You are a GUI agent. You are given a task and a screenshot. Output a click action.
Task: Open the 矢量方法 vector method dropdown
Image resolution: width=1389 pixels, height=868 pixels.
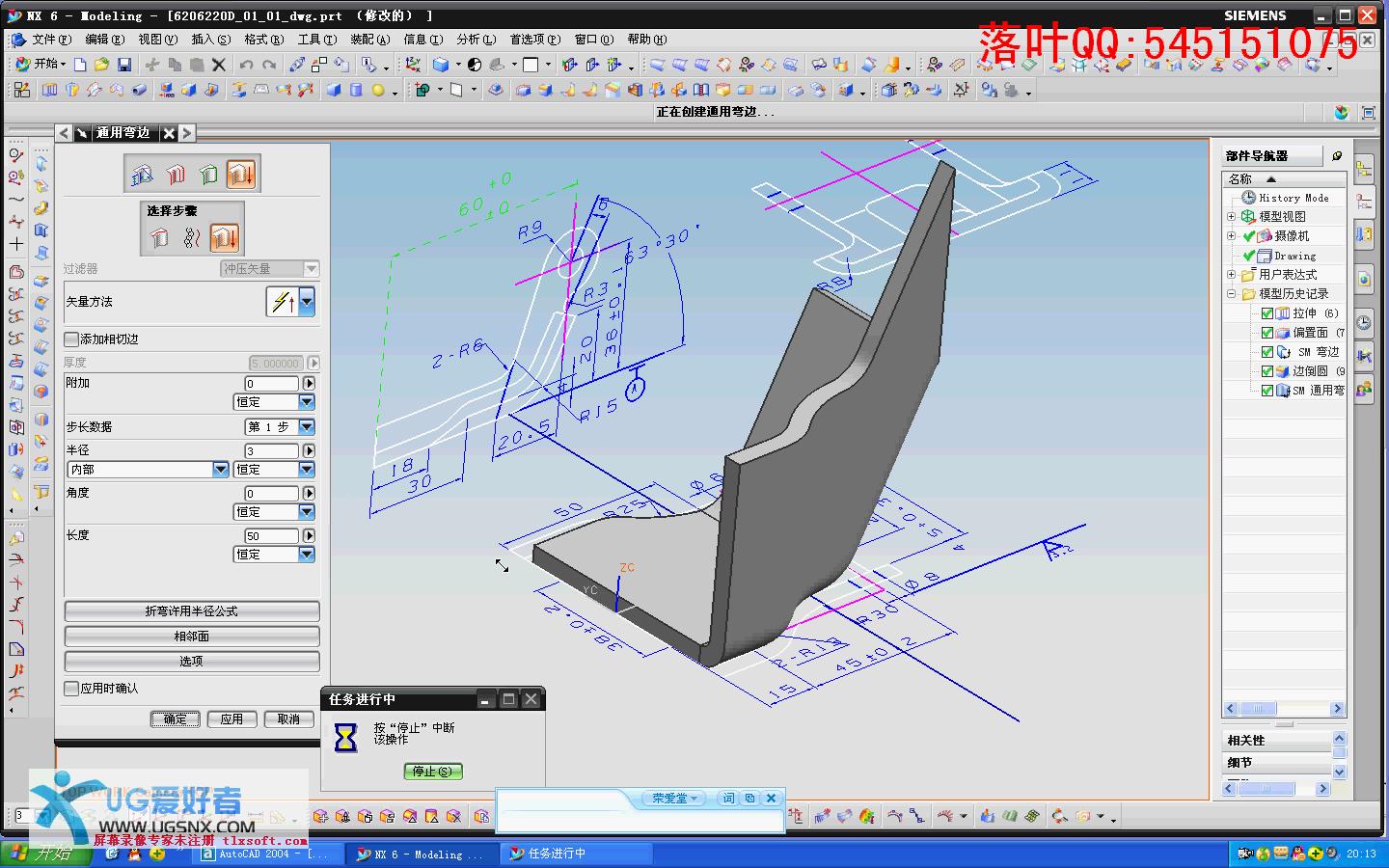307,302
